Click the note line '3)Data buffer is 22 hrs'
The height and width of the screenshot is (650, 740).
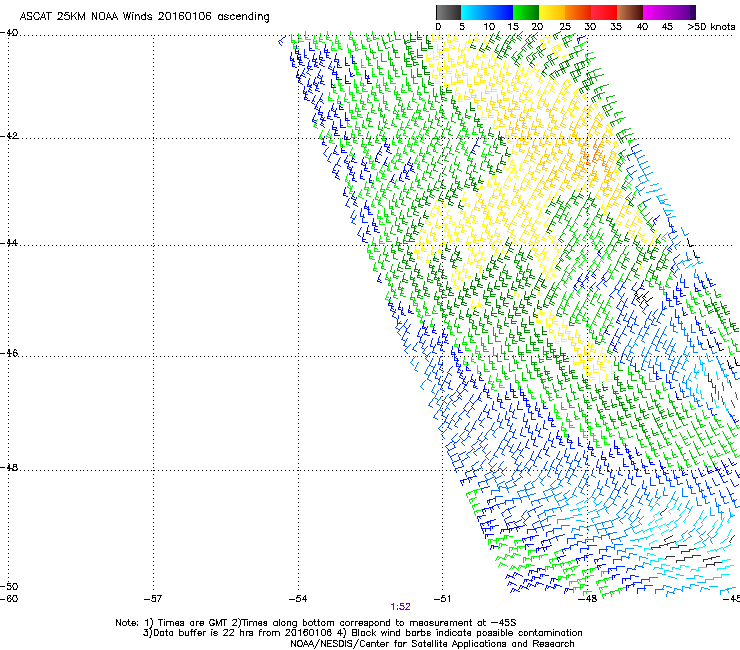pos(362,633)
